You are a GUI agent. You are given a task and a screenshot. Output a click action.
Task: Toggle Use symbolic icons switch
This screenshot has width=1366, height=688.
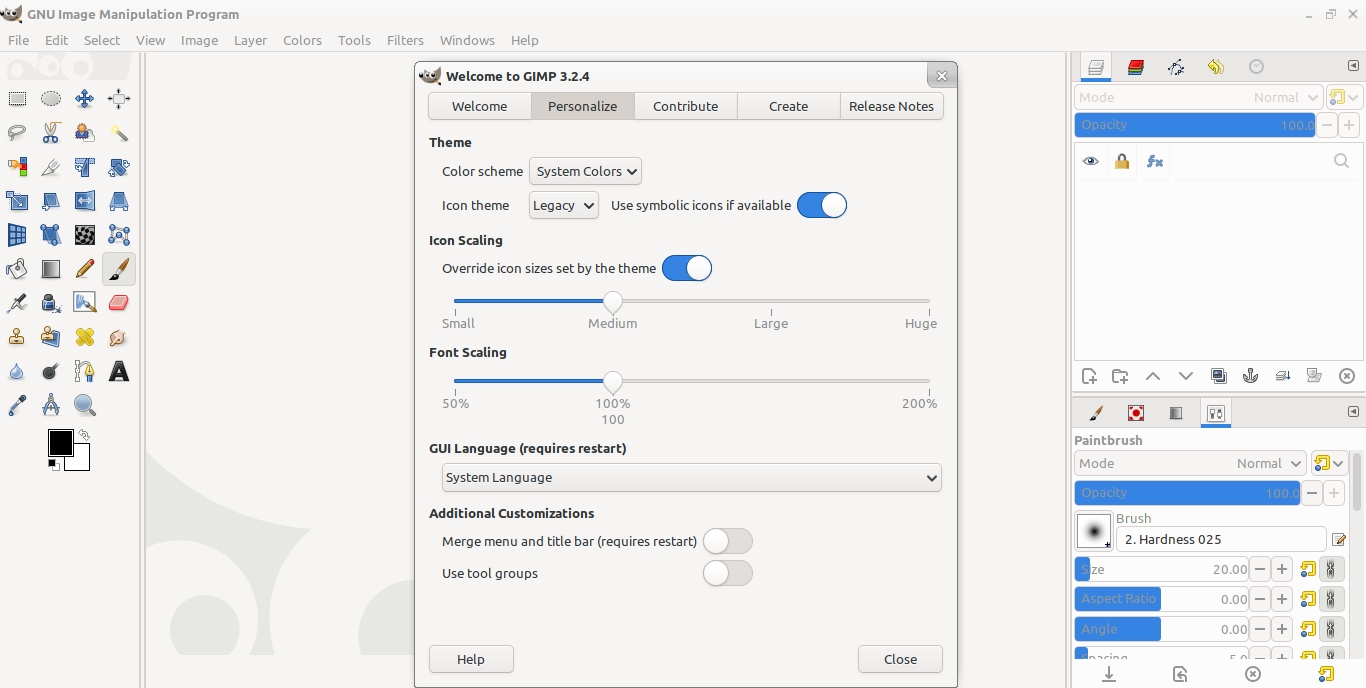tap(822, 205)
